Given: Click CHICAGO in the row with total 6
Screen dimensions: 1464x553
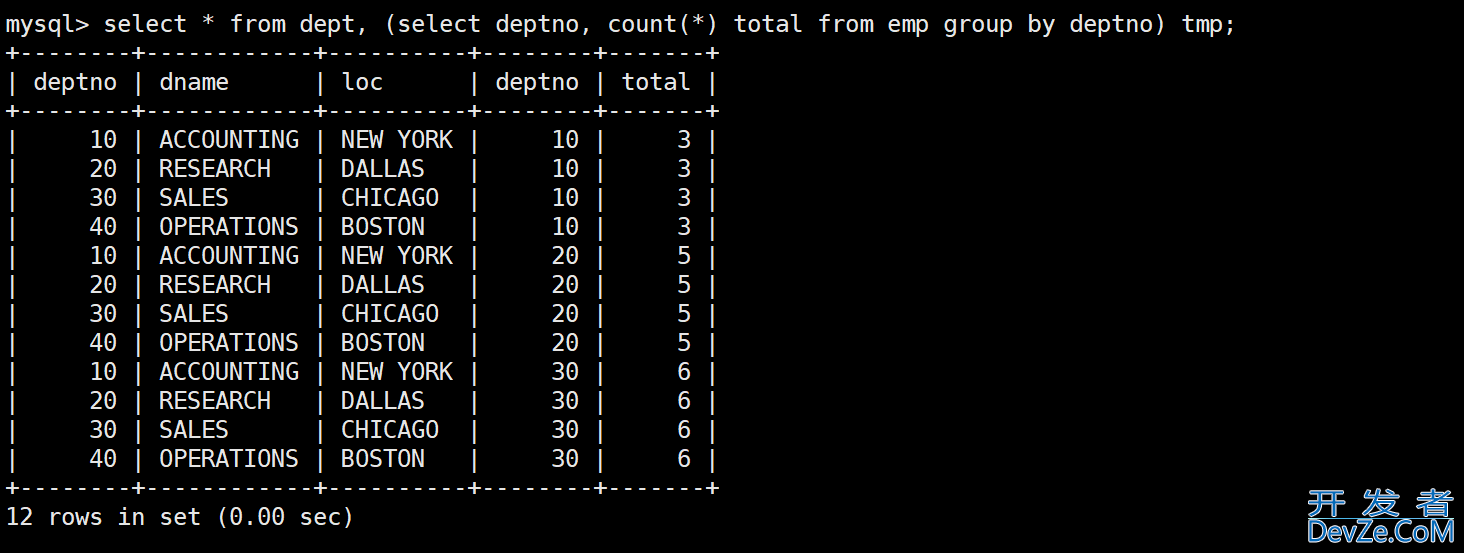Looking at the screenshot, I should click(390, 429).
